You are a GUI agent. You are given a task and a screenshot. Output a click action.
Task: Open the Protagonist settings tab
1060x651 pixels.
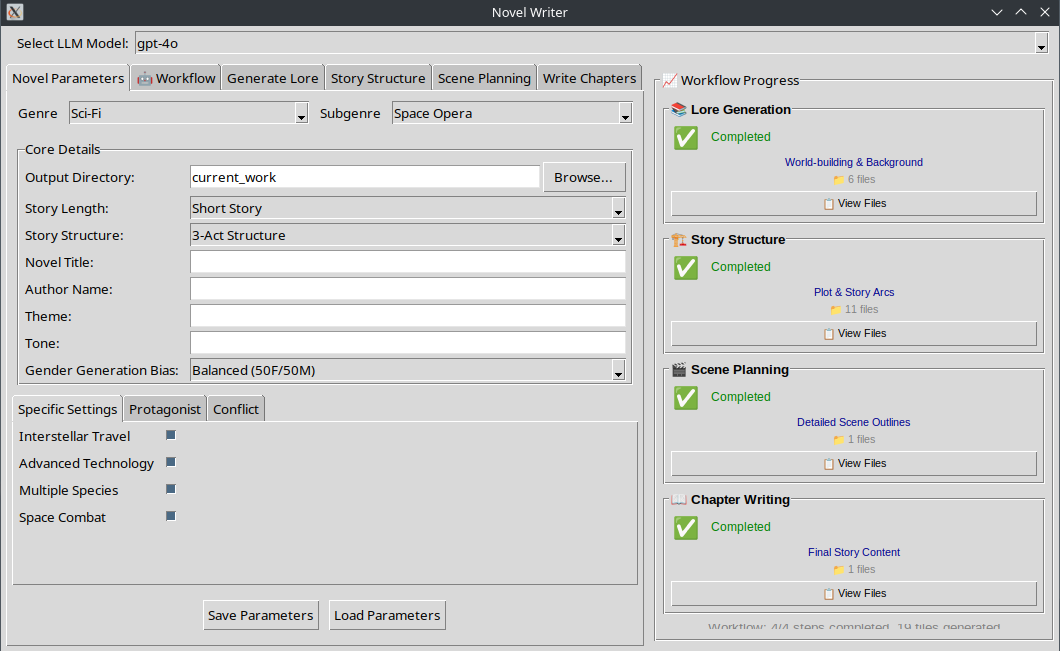pos(165,409)
